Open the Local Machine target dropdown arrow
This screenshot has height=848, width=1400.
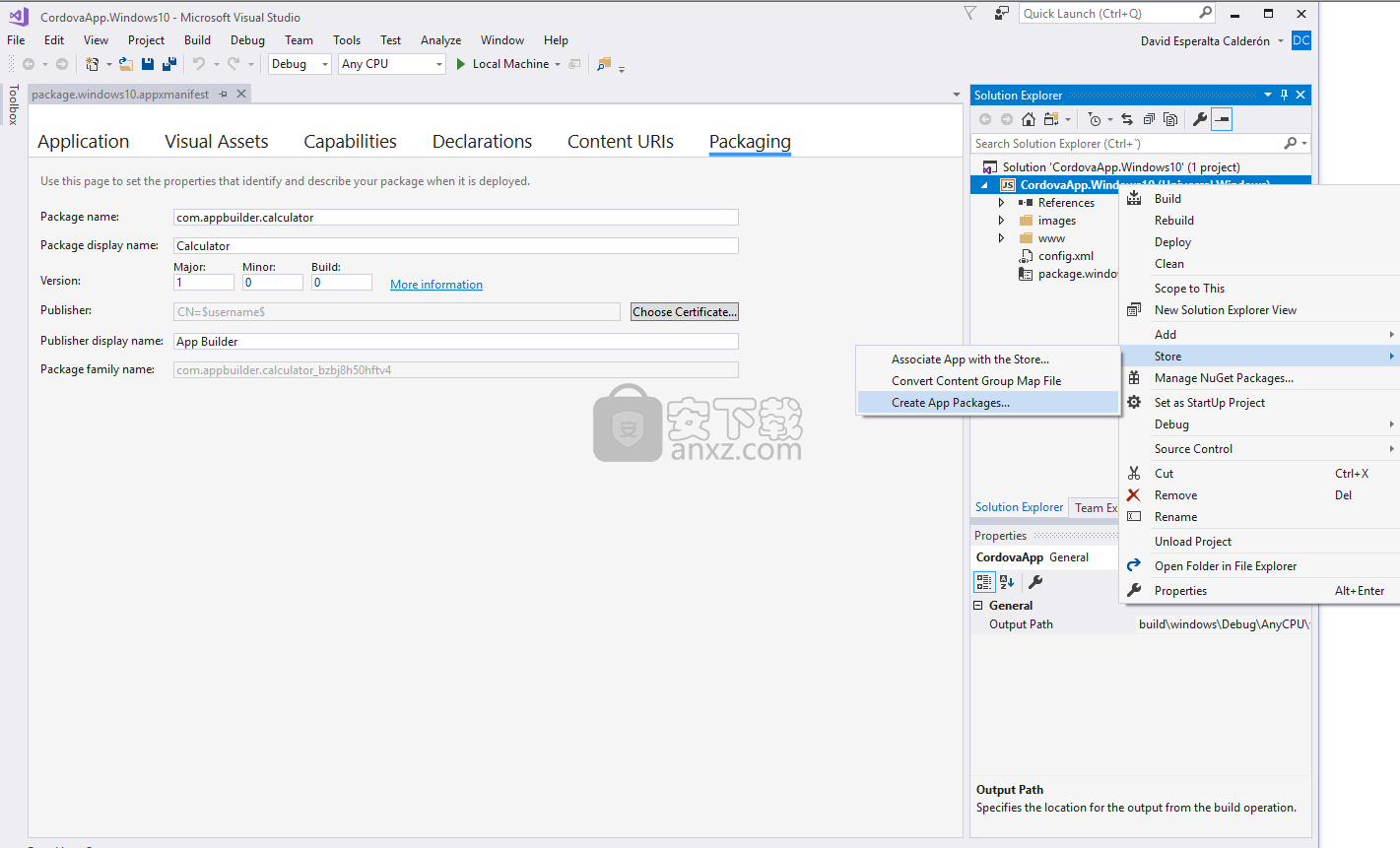(558, 64)
